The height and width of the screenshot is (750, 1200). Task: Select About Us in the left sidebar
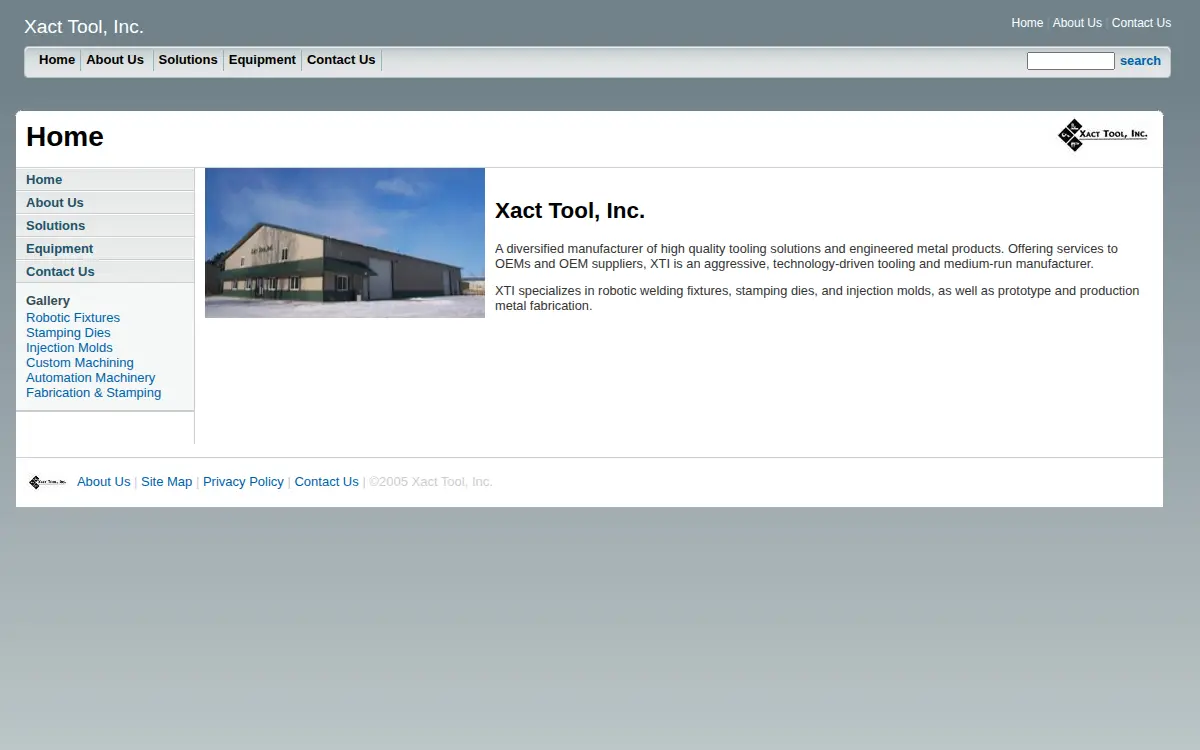pyautogui.click(x=105, y=203)
